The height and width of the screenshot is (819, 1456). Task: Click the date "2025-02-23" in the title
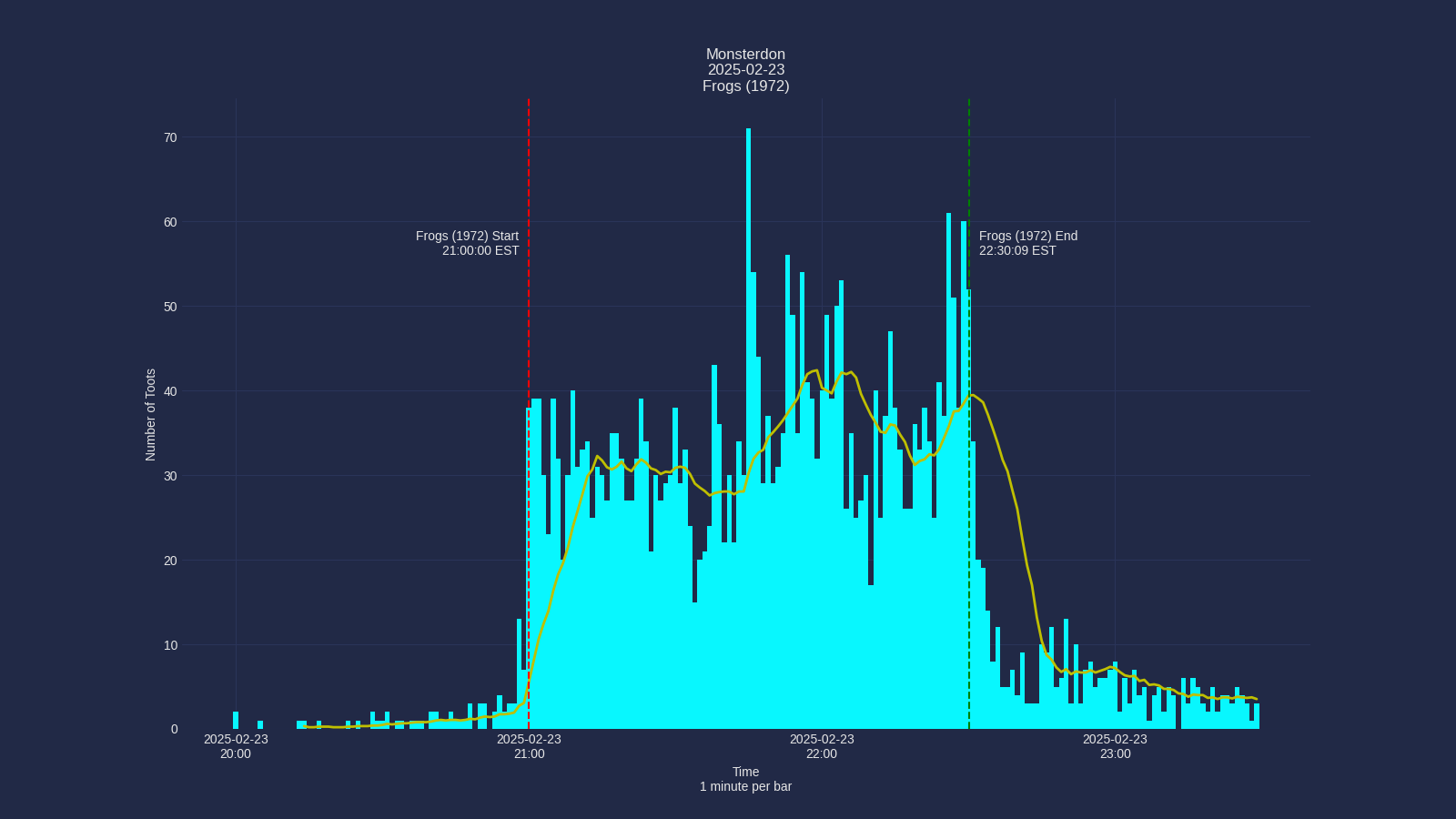pyautogui.click(x=745, y=69)
